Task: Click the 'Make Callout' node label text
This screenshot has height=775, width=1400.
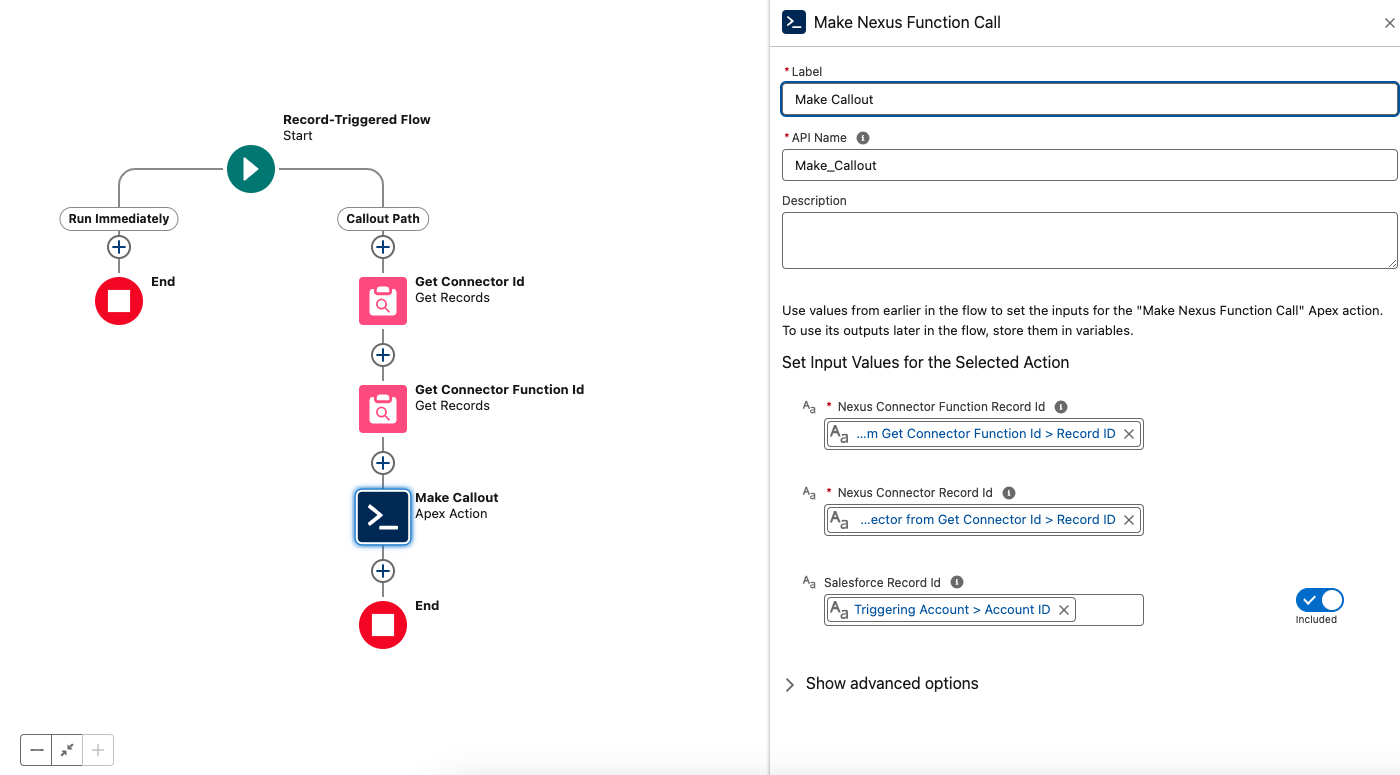Action: tap(457, 498)
